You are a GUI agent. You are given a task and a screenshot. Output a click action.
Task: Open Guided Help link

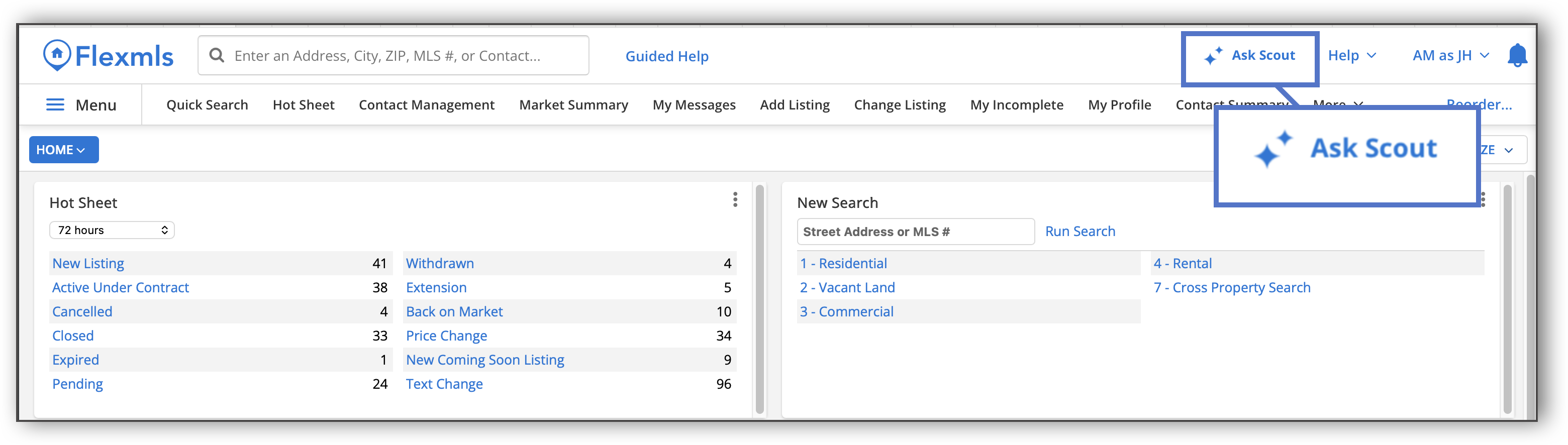coord(666,56)
